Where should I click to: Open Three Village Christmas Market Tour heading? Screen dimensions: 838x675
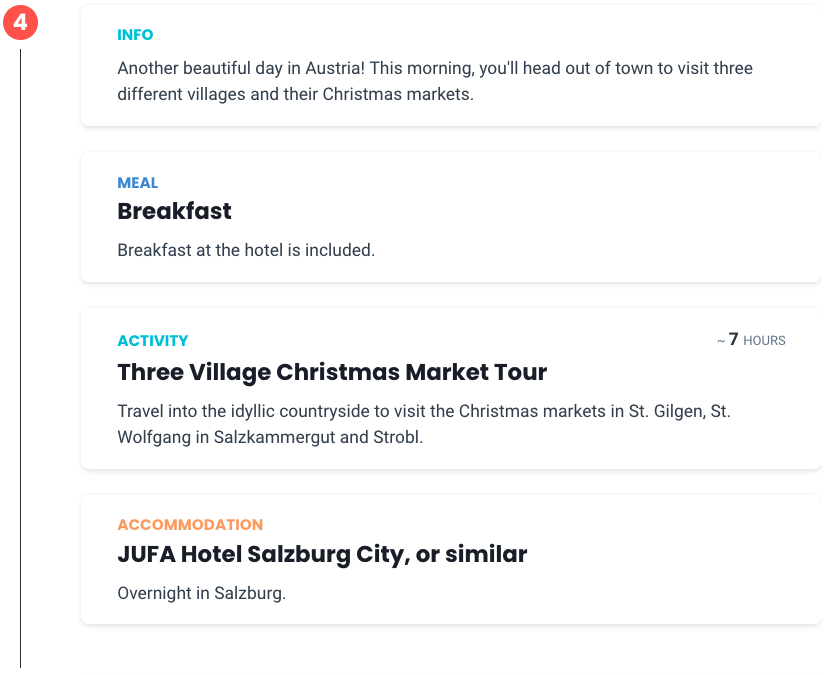(x=332, y=372)
